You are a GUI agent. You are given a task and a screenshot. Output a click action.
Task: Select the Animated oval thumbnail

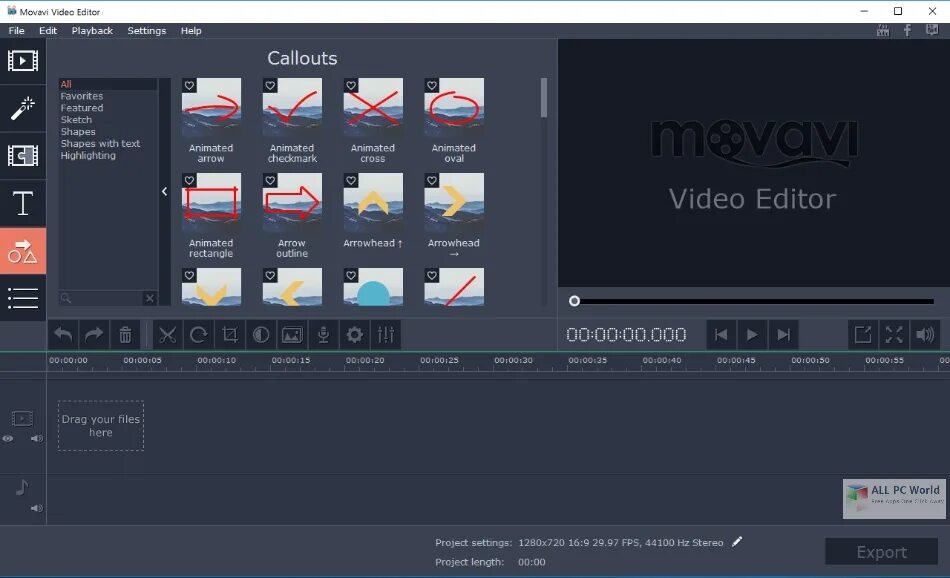point(454,108)
